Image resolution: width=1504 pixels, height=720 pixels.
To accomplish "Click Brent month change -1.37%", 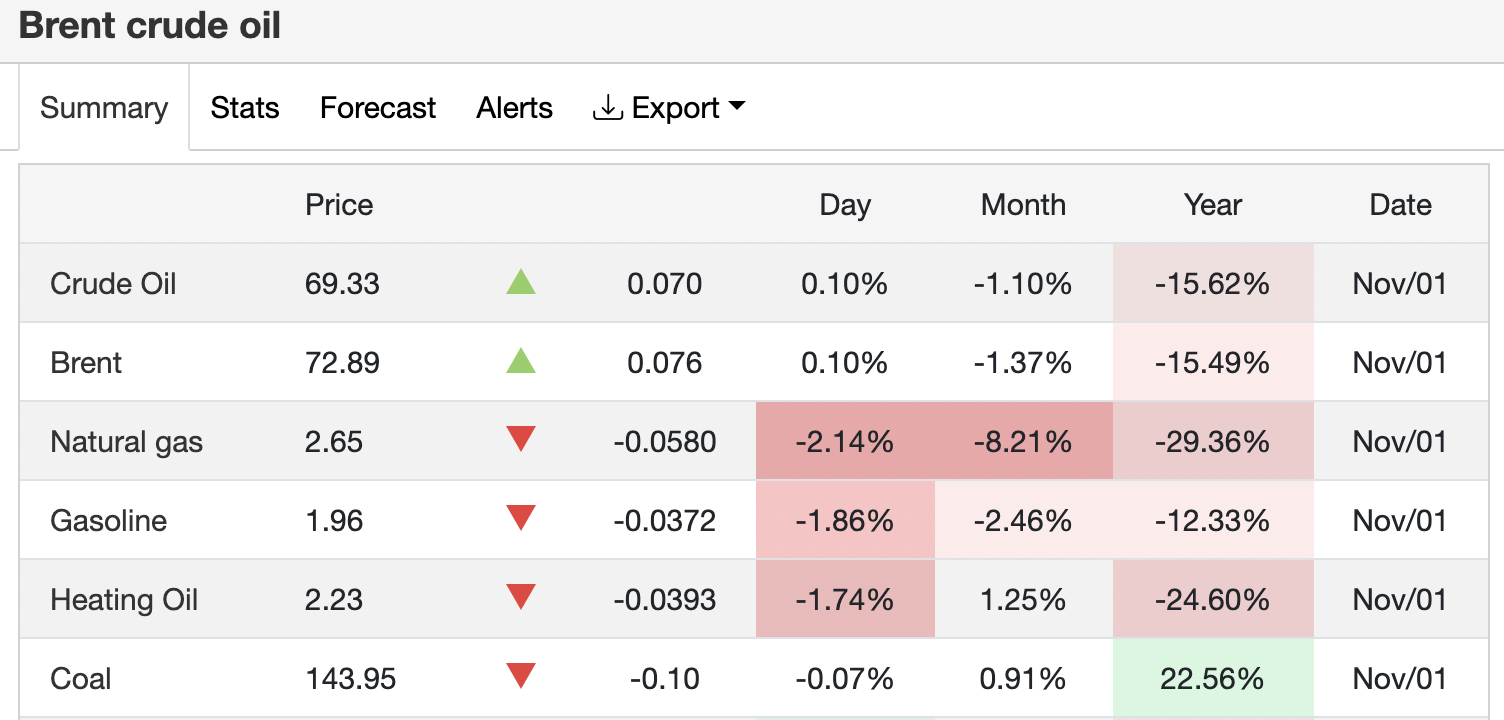I will [1023, 362].
